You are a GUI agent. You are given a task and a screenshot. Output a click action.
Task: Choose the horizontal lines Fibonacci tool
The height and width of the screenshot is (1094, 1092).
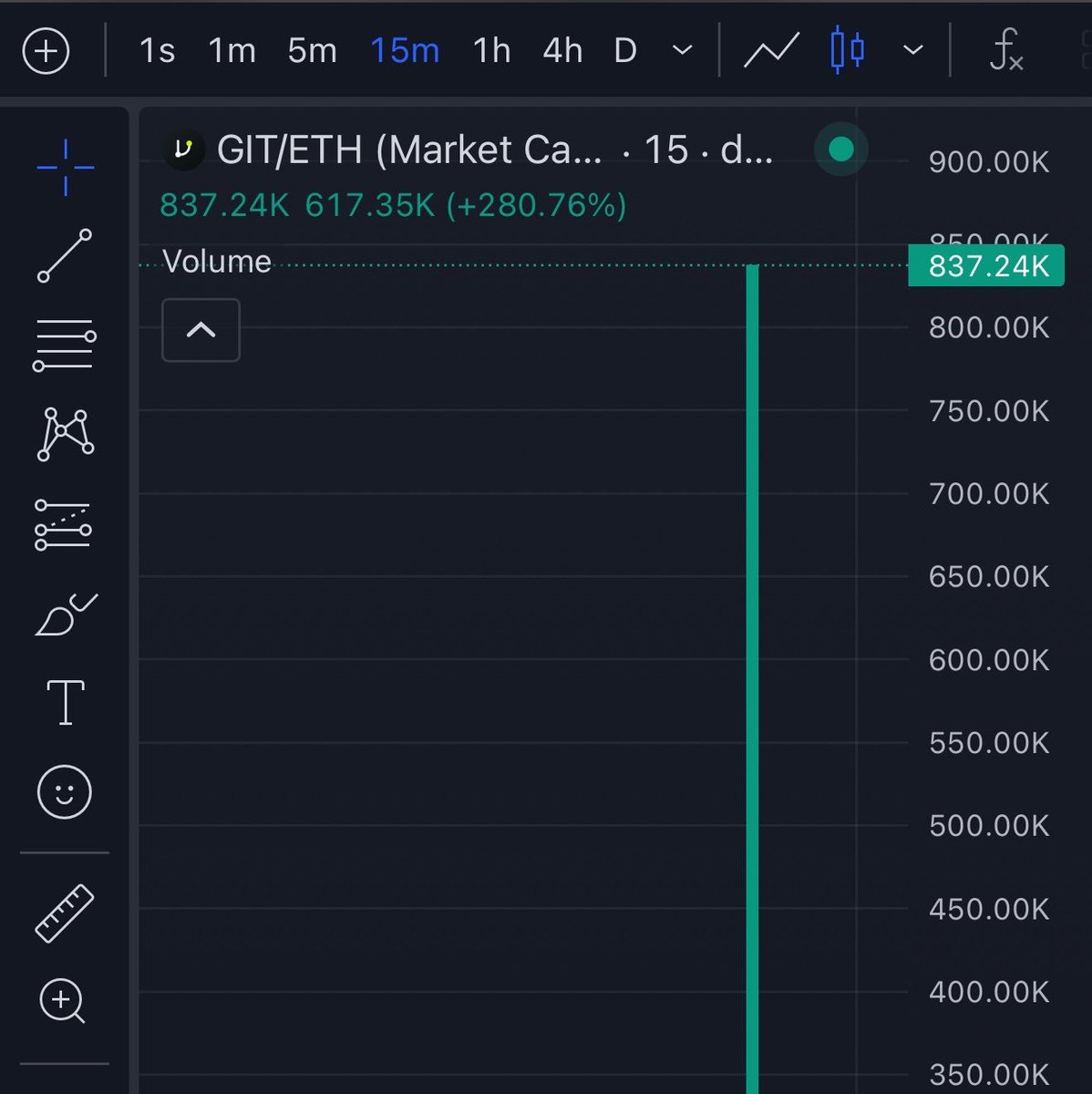(65, 346)
